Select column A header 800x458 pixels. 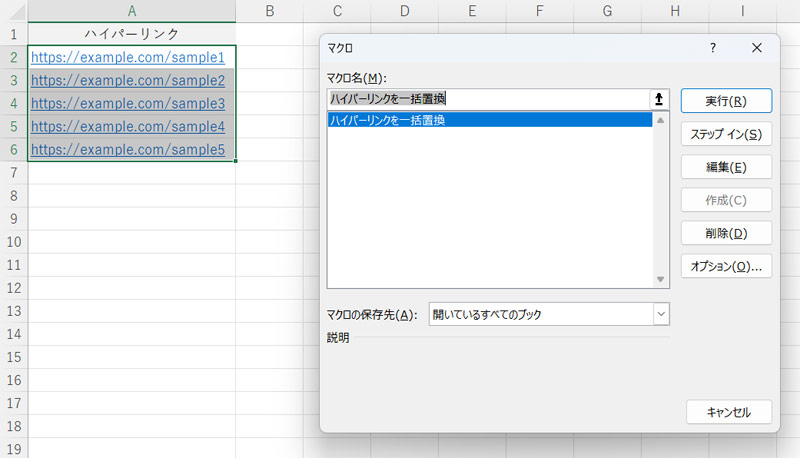[132, 11]
